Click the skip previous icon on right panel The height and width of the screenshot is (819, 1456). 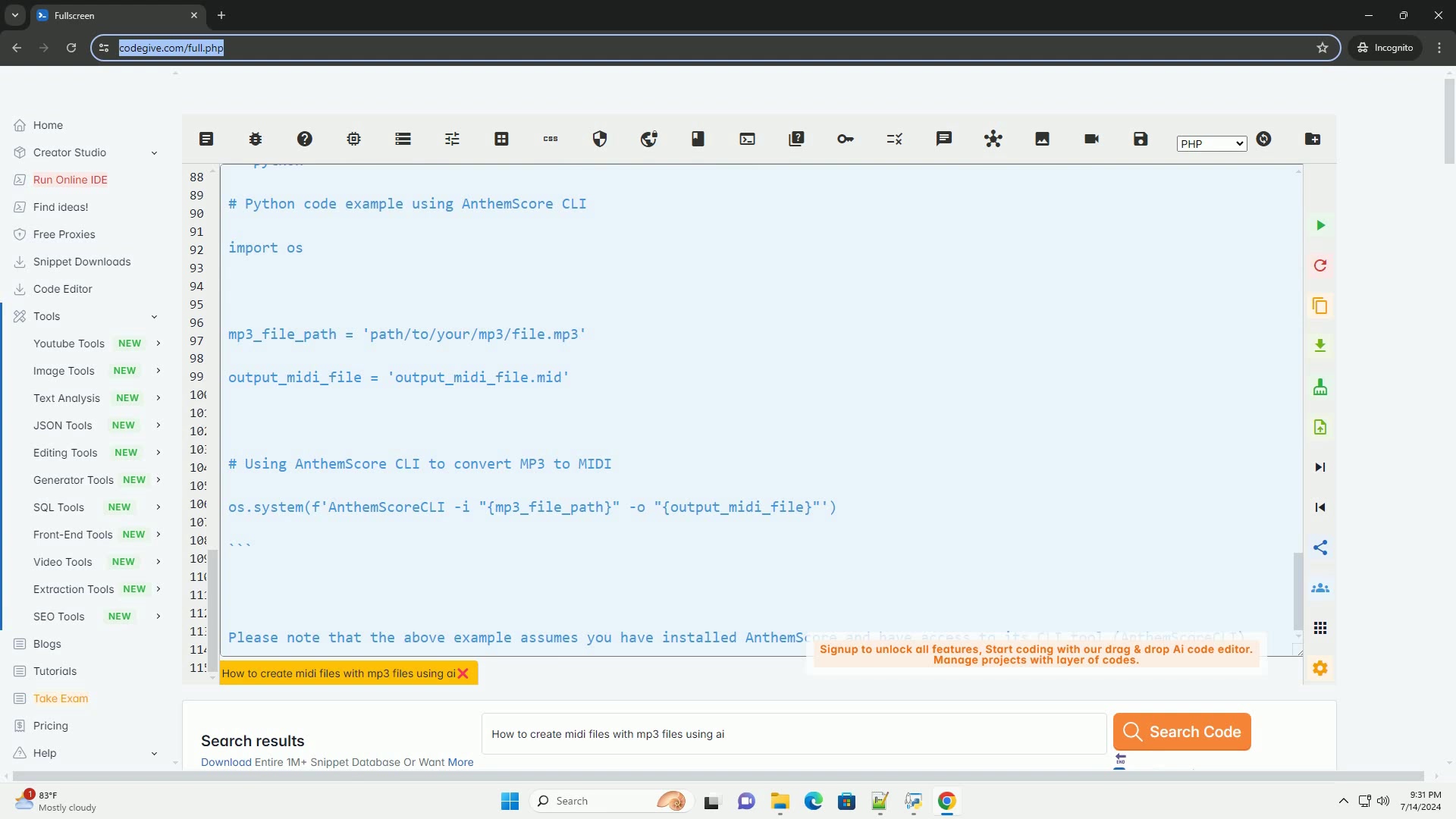pos(1320,507)
